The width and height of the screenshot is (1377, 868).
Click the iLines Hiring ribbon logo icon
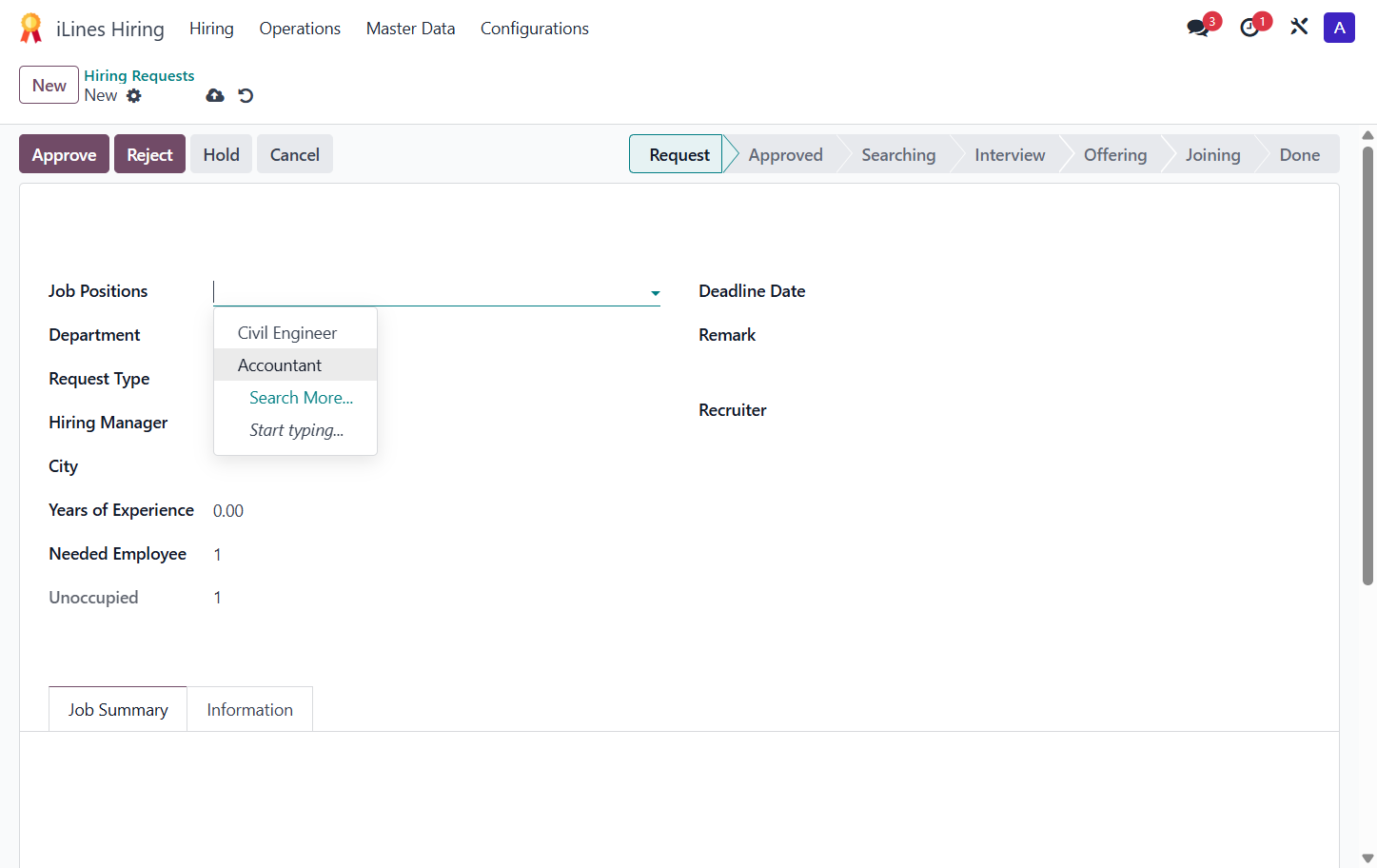tap(31, 29)
